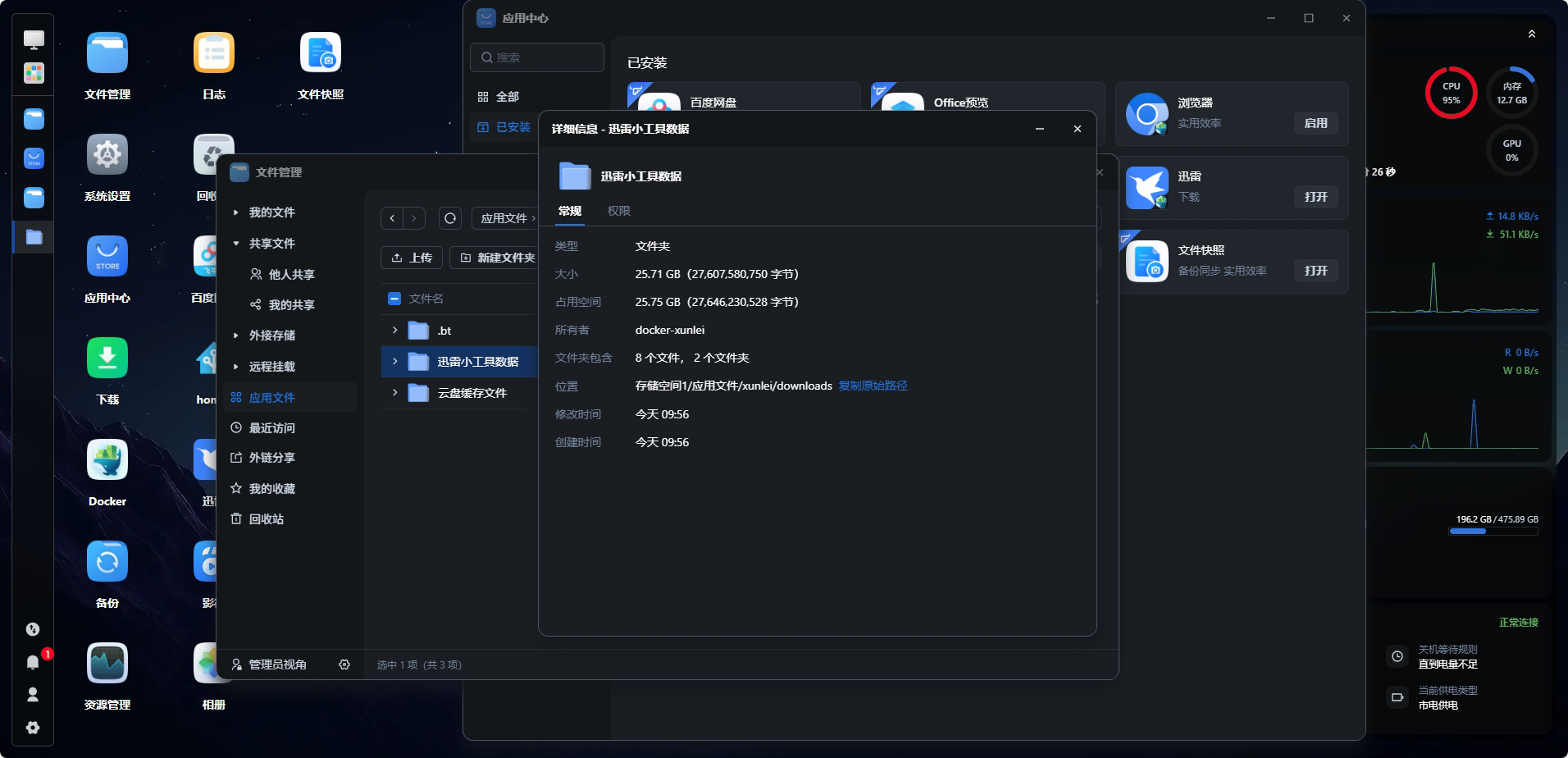This screenshot has width=1568, height=758.
Task: Expand the .bt folder row arrow
Action: [394, 331]
